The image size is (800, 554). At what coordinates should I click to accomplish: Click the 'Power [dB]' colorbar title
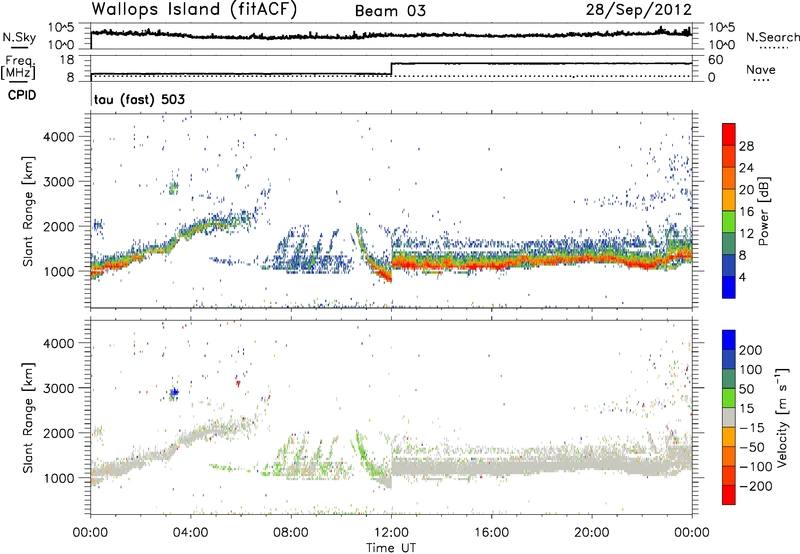[x=763, y=211]
